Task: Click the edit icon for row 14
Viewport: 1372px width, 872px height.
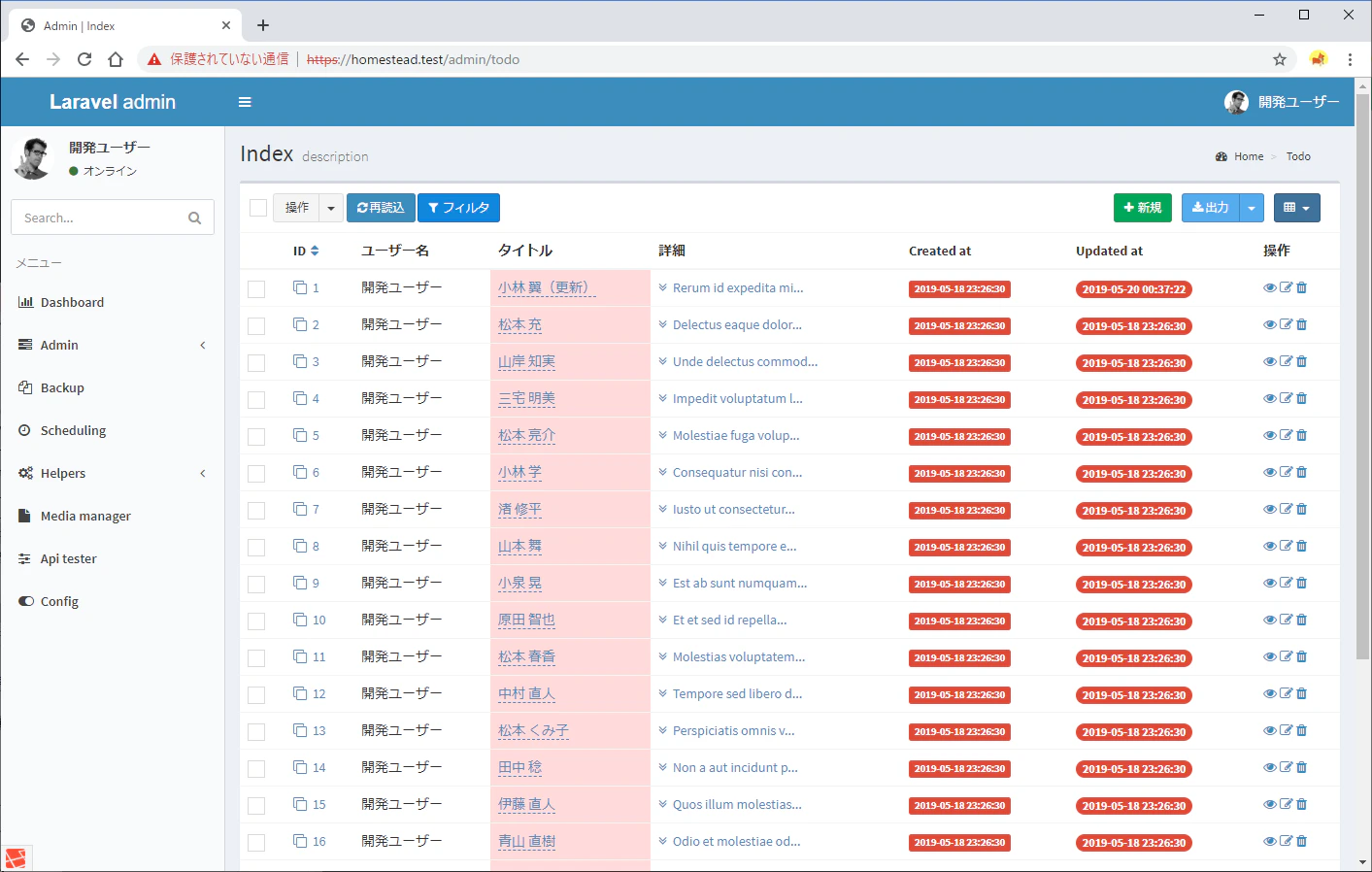Action: [1286, 767]
